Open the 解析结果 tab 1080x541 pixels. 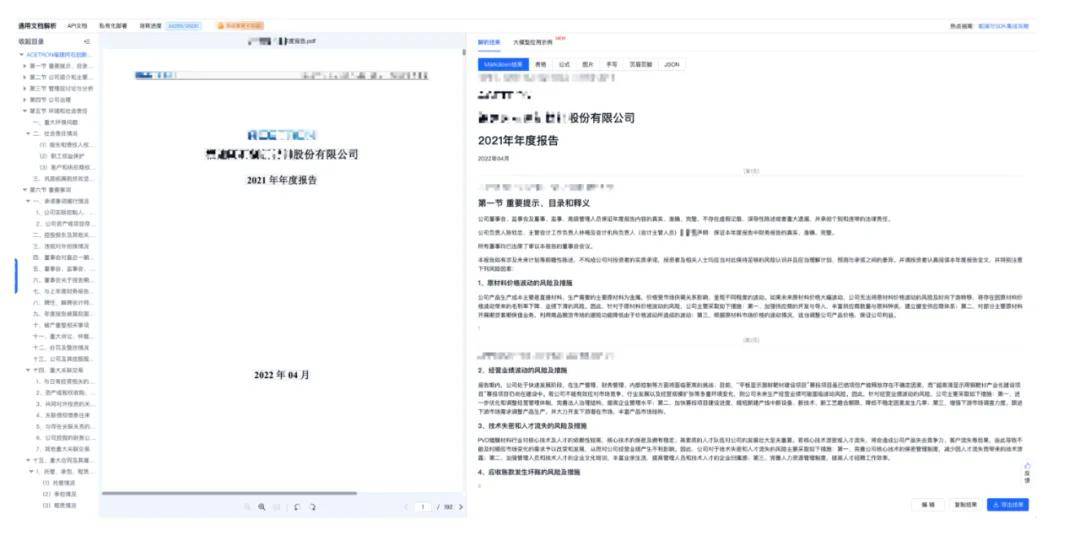(x=490, y=42)
